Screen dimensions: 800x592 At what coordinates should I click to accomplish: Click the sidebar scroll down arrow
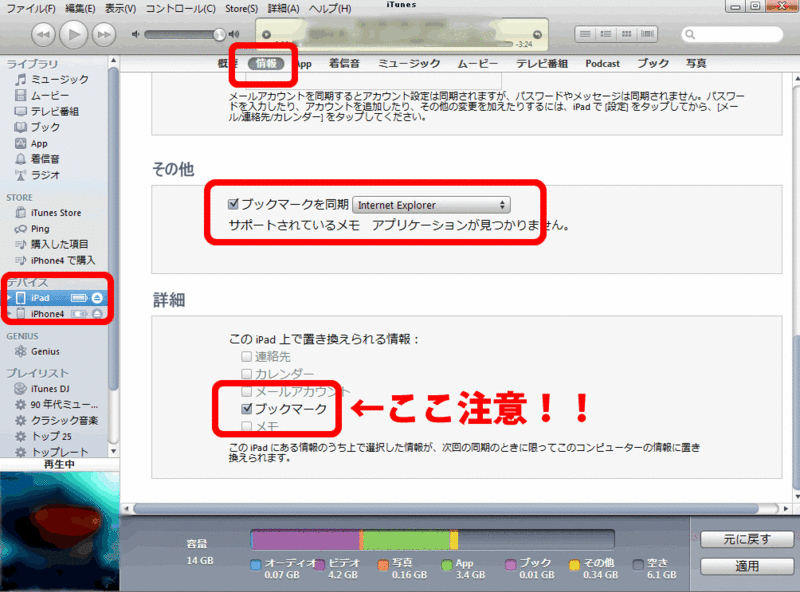click(x=113, y=451)
